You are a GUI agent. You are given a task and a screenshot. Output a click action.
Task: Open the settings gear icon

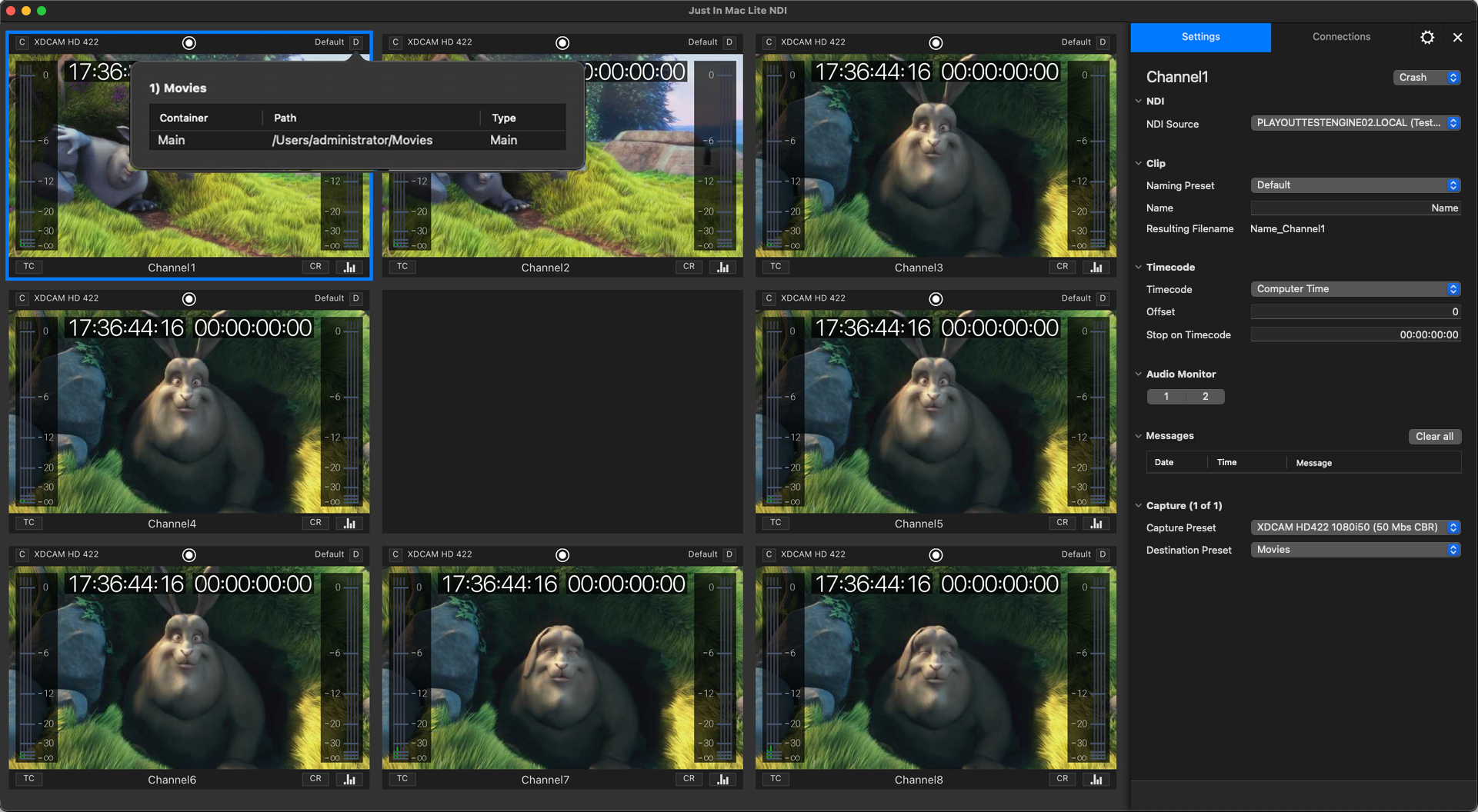click(1427, 37)
